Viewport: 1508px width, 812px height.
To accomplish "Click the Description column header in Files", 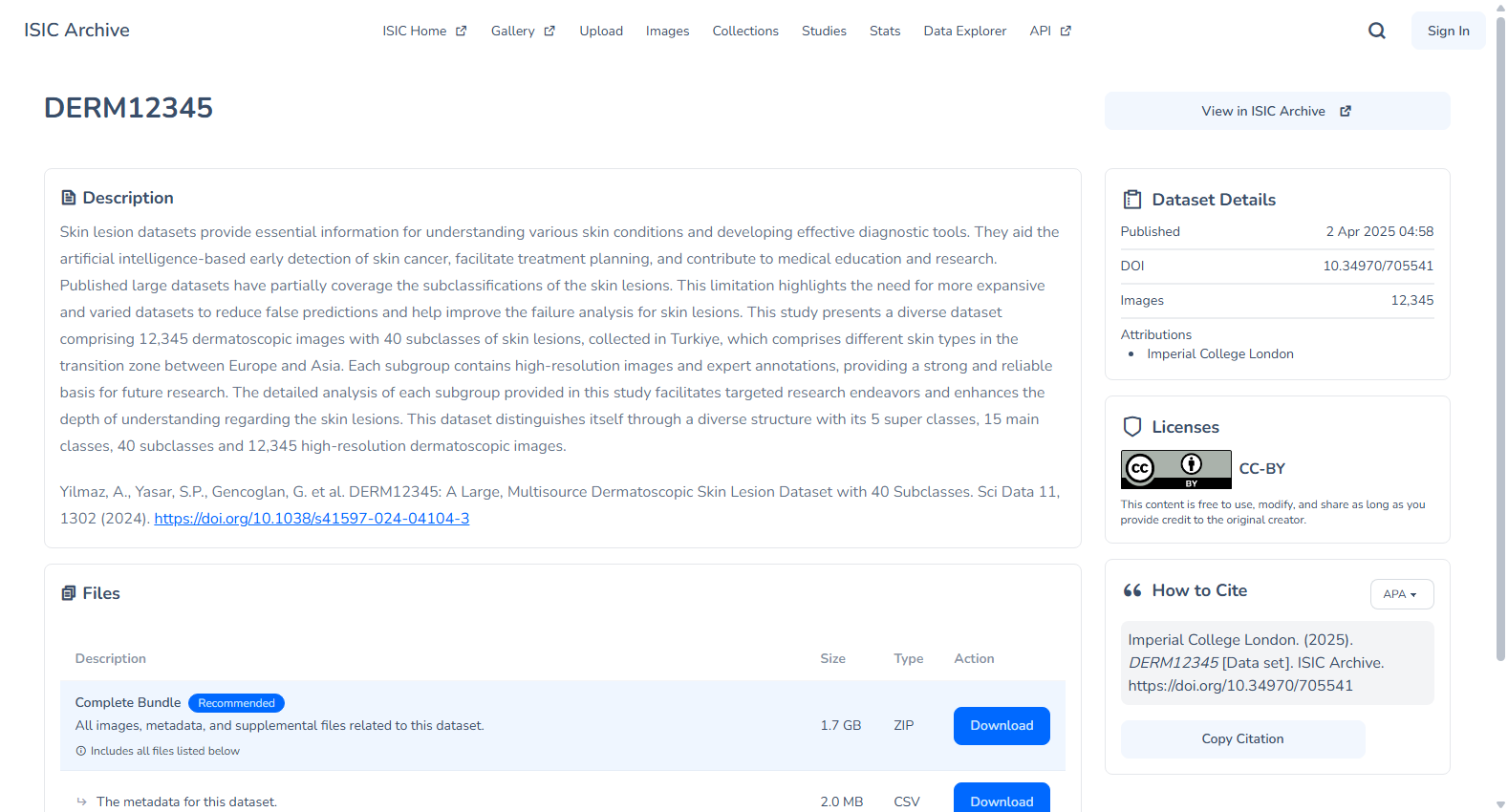I will [111, 659].
